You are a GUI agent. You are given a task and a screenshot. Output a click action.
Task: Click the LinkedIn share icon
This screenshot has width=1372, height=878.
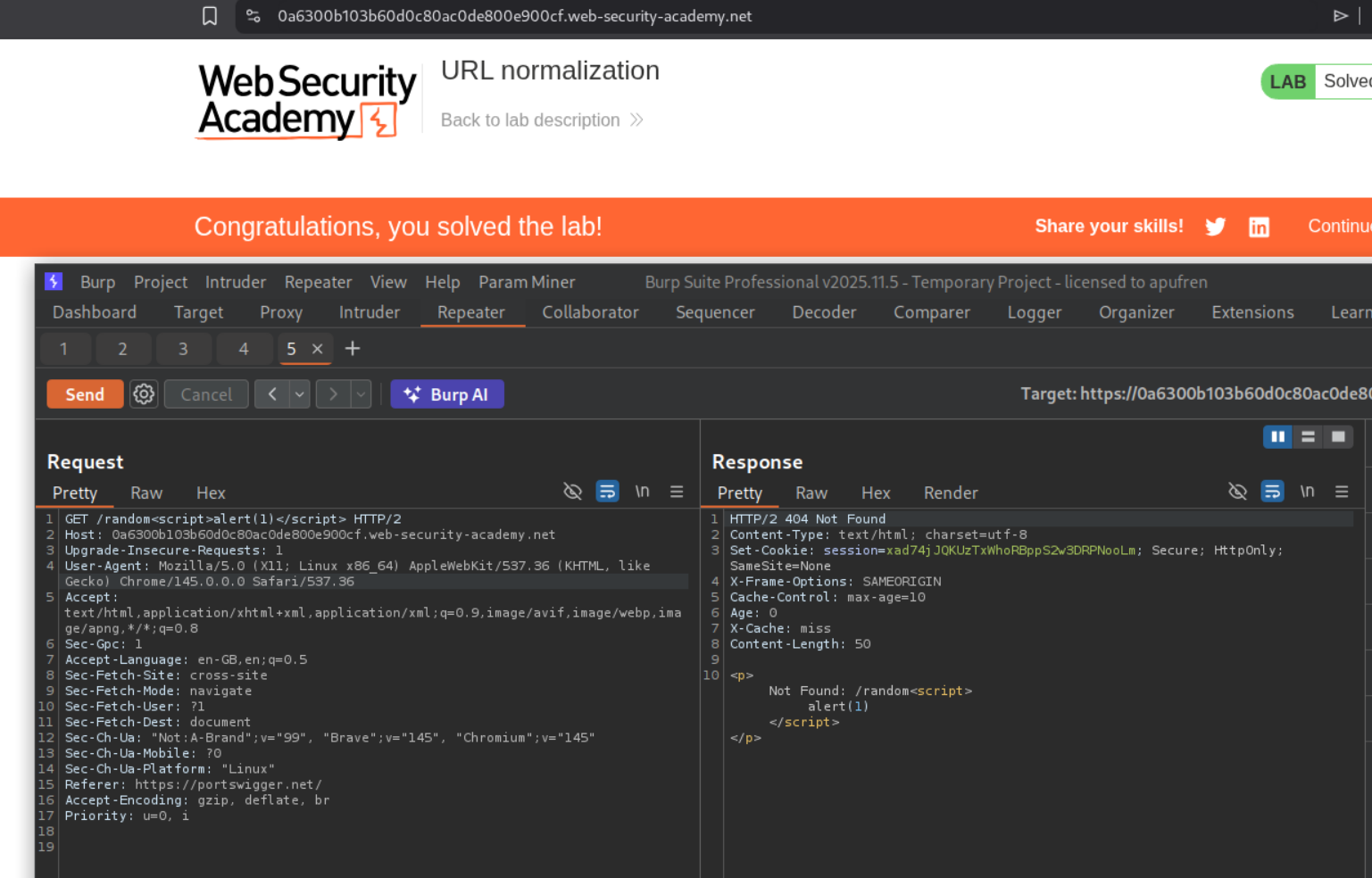1259,227
